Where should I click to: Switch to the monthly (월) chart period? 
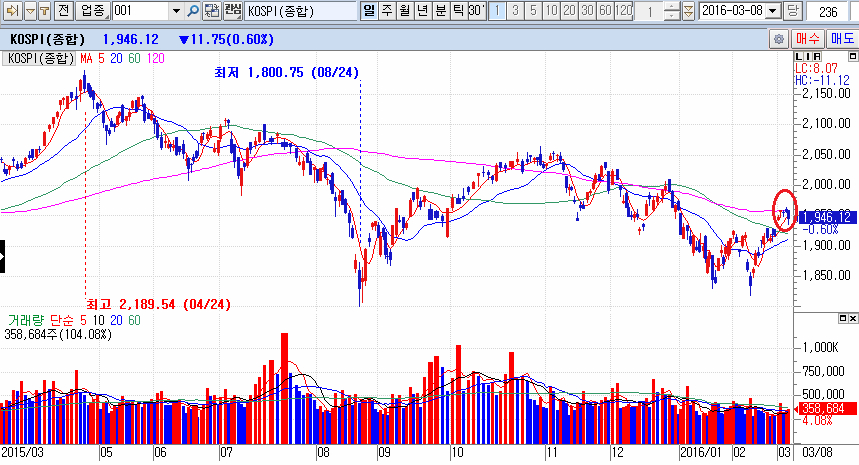click(x=404, y=11)
